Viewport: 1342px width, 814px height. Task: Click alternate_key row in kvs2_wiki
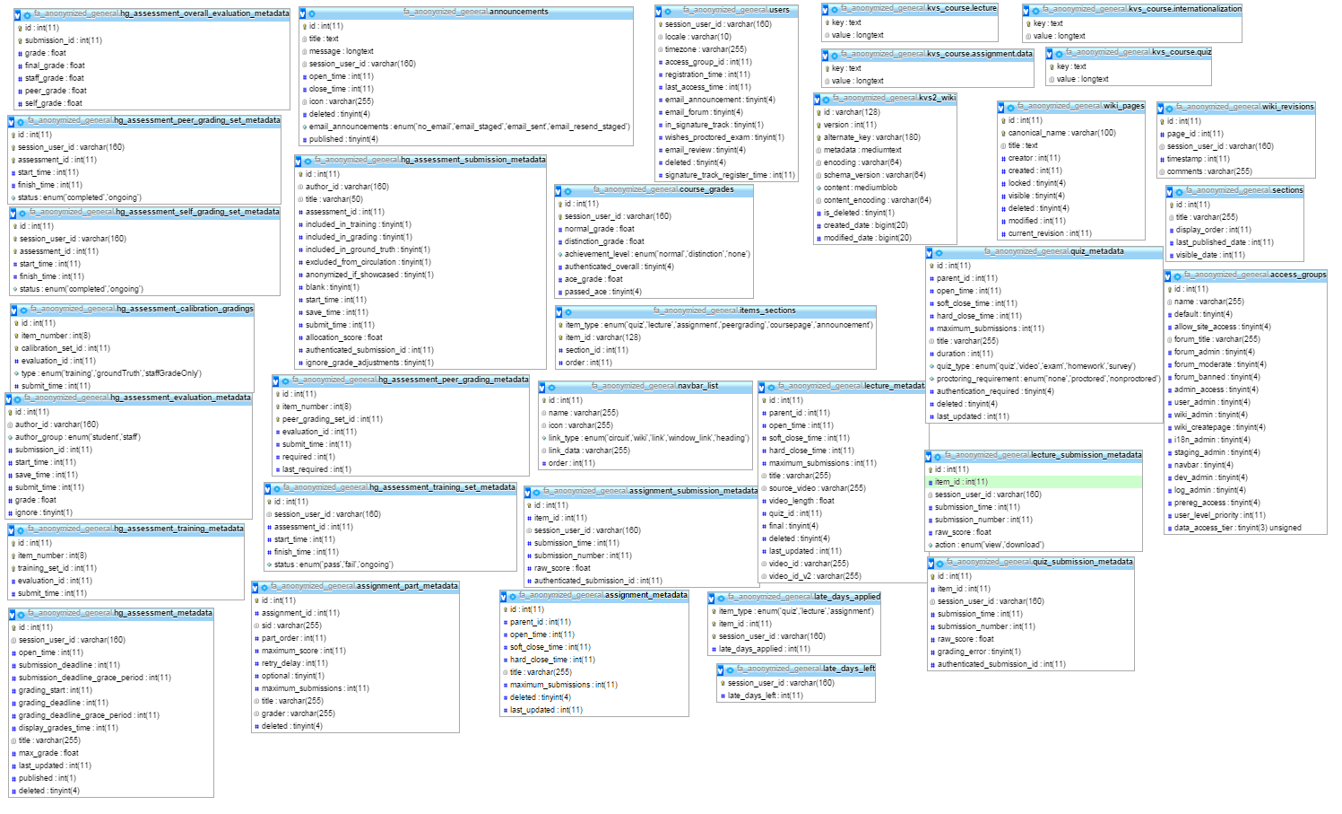[x=885, y=137]
